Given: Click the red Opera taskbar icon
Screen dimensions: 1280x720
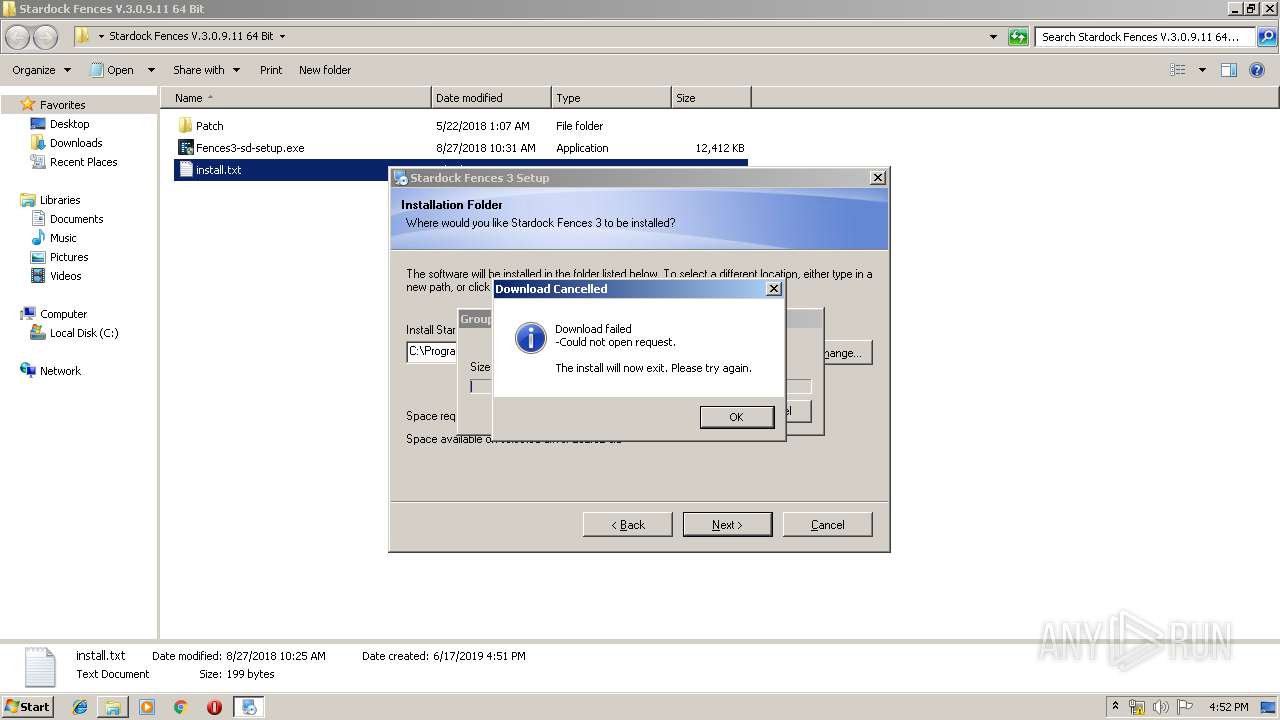Looking at the screenshot, I should (x=214, y=707).
